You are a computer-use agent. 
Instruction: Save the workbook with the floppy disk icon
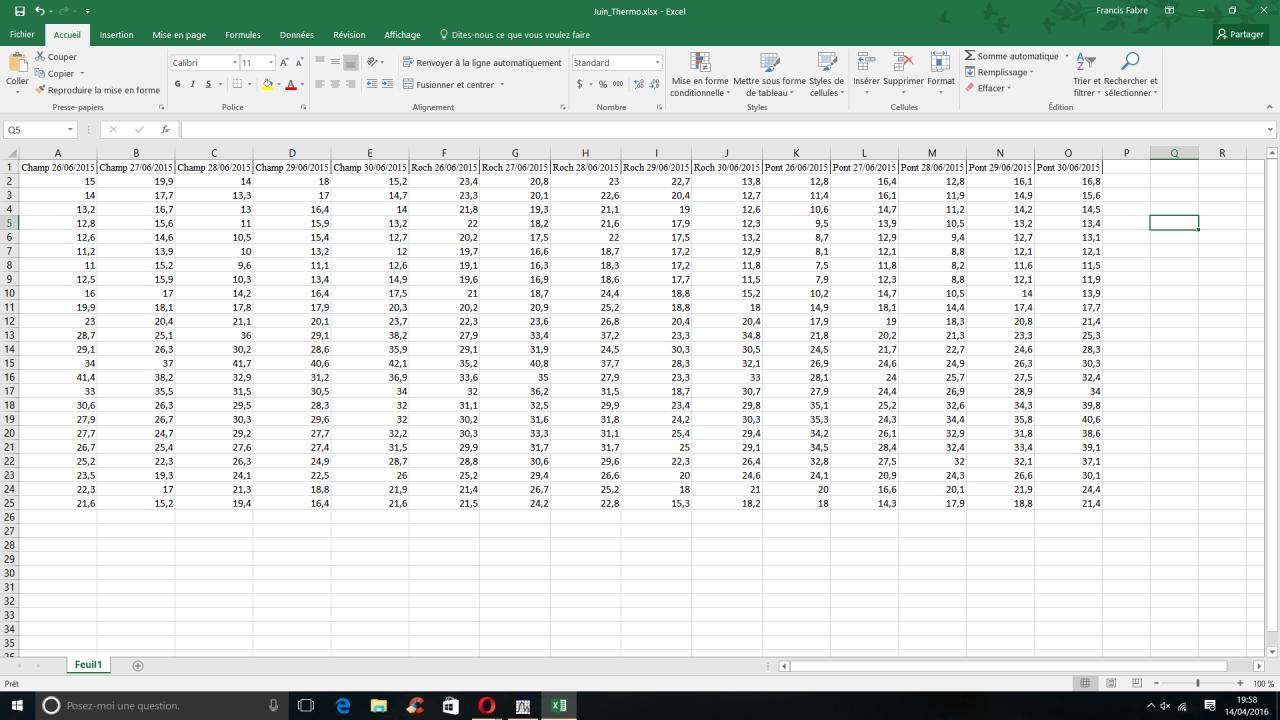pyautogui.click(x=19, y=11)
